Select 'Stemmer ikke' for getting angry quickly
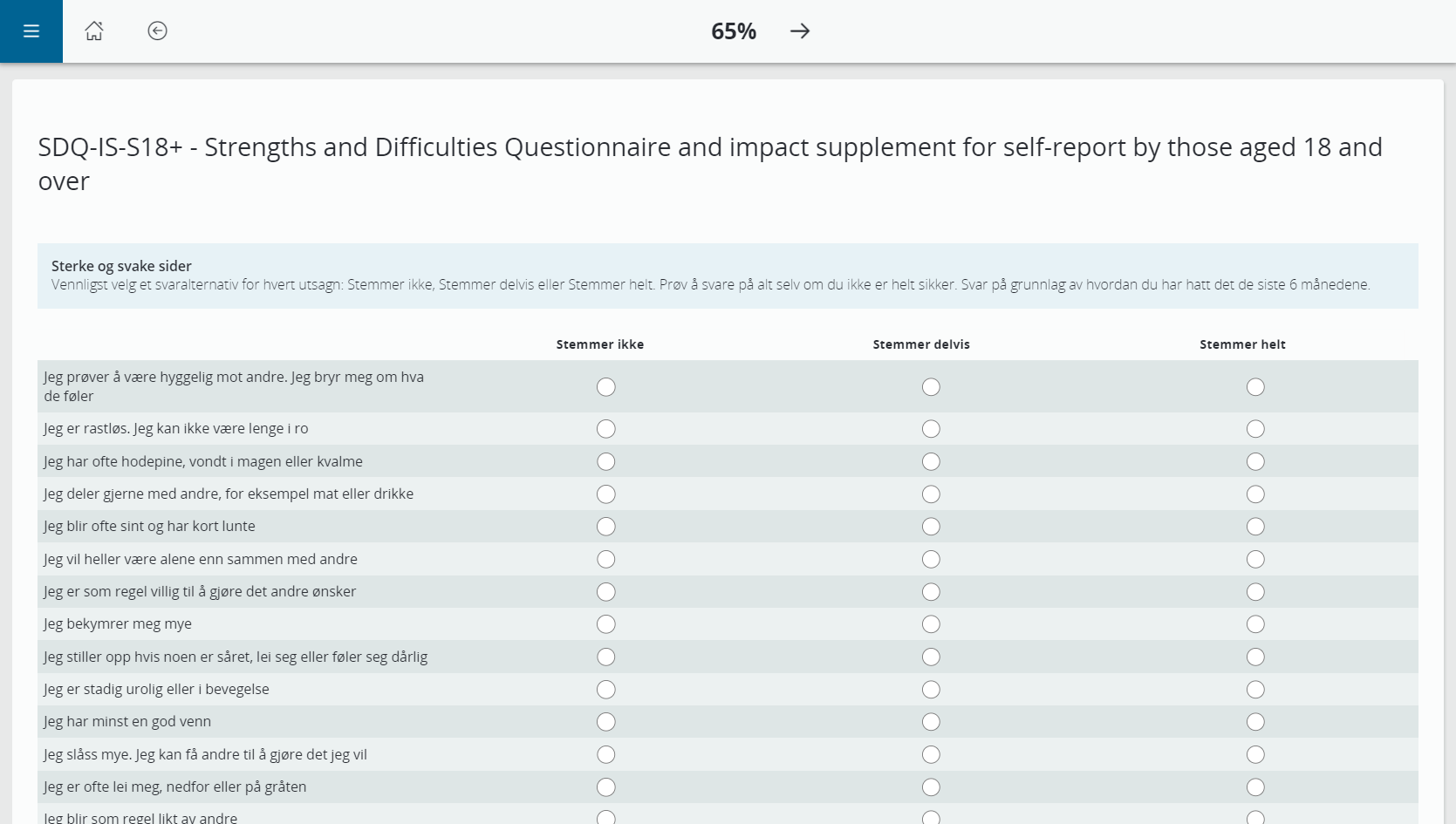The height and width of the screenshot is (824, 1456). click(605, 526)
